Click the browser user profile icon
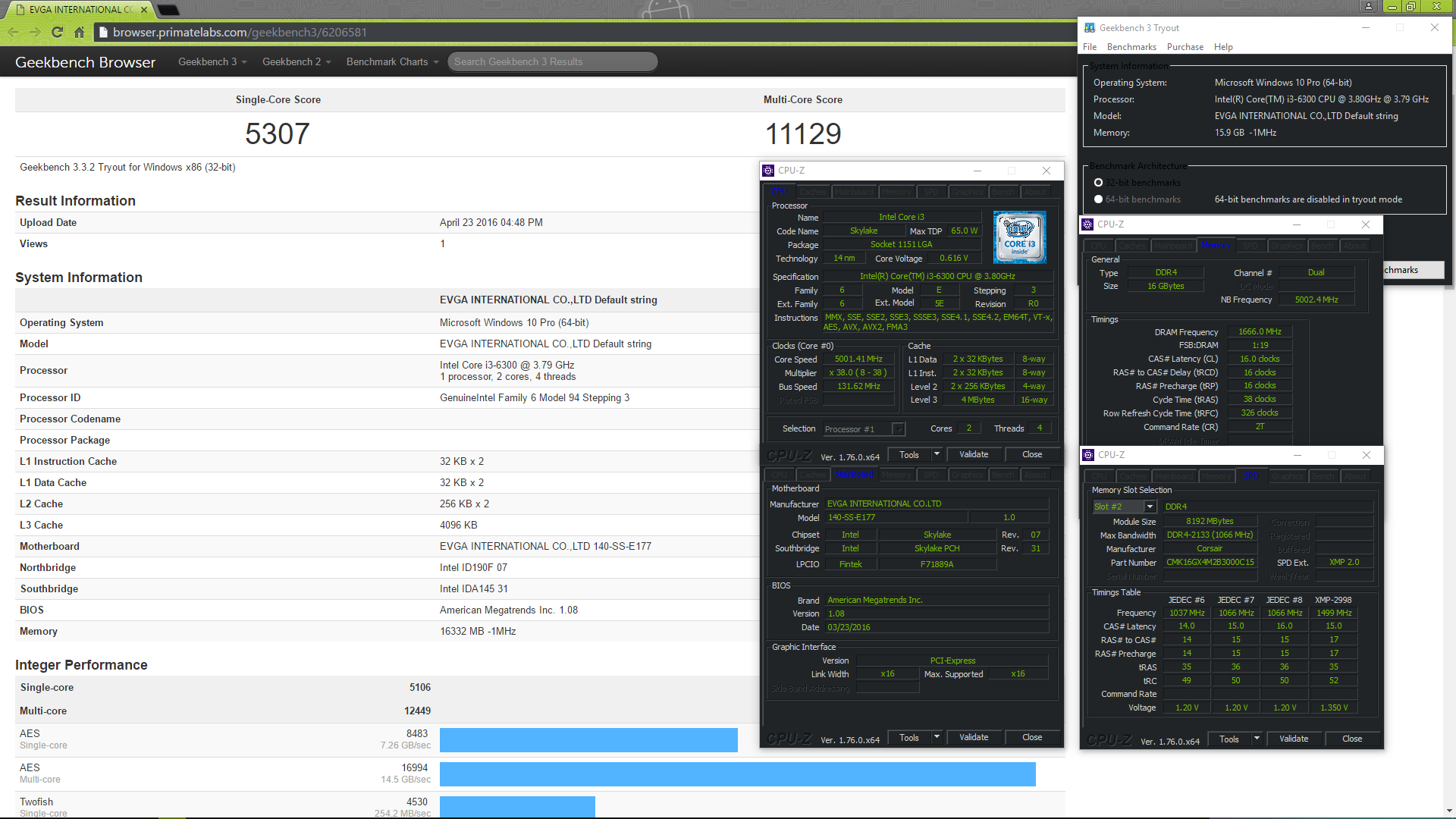The image size is (1456, 819). [x=1369, y=7]
